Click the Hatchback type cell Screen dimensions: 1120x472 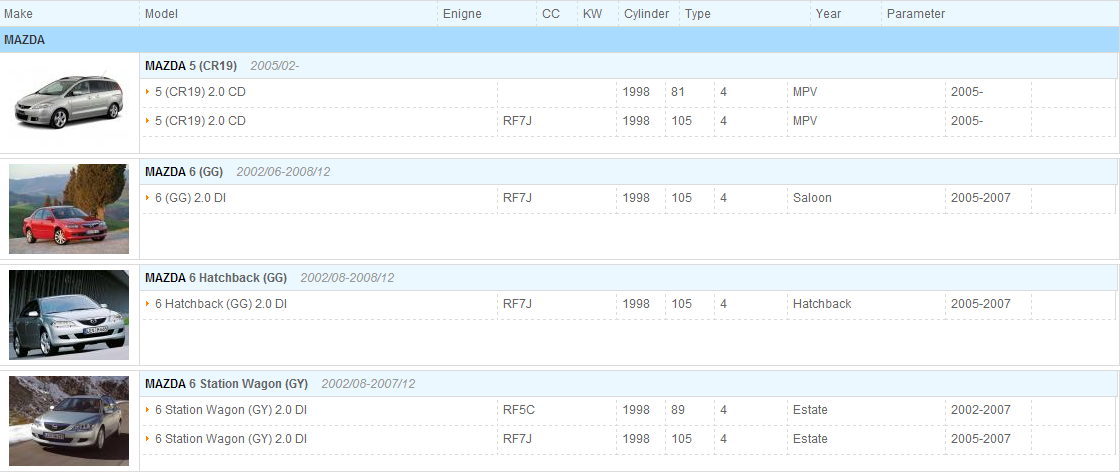tap(822, 303)
